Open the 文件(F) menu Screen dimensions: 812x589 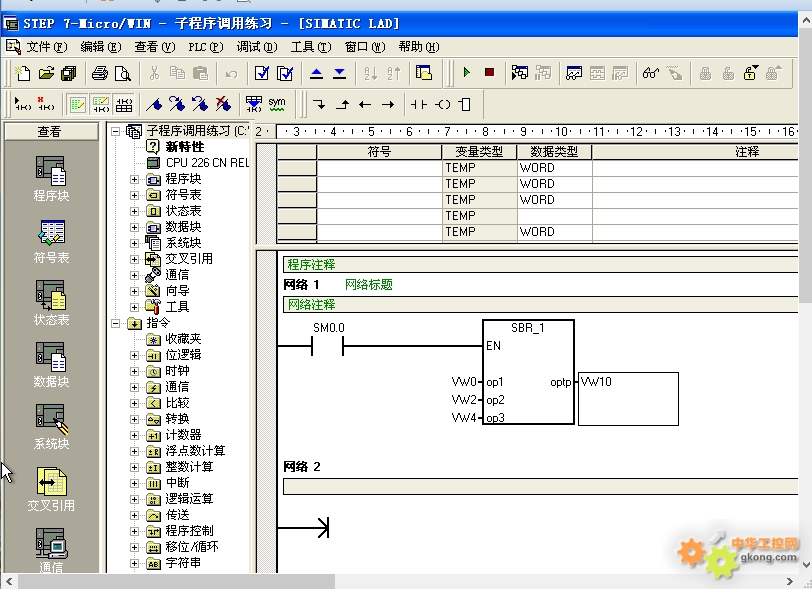click(47, 47)
